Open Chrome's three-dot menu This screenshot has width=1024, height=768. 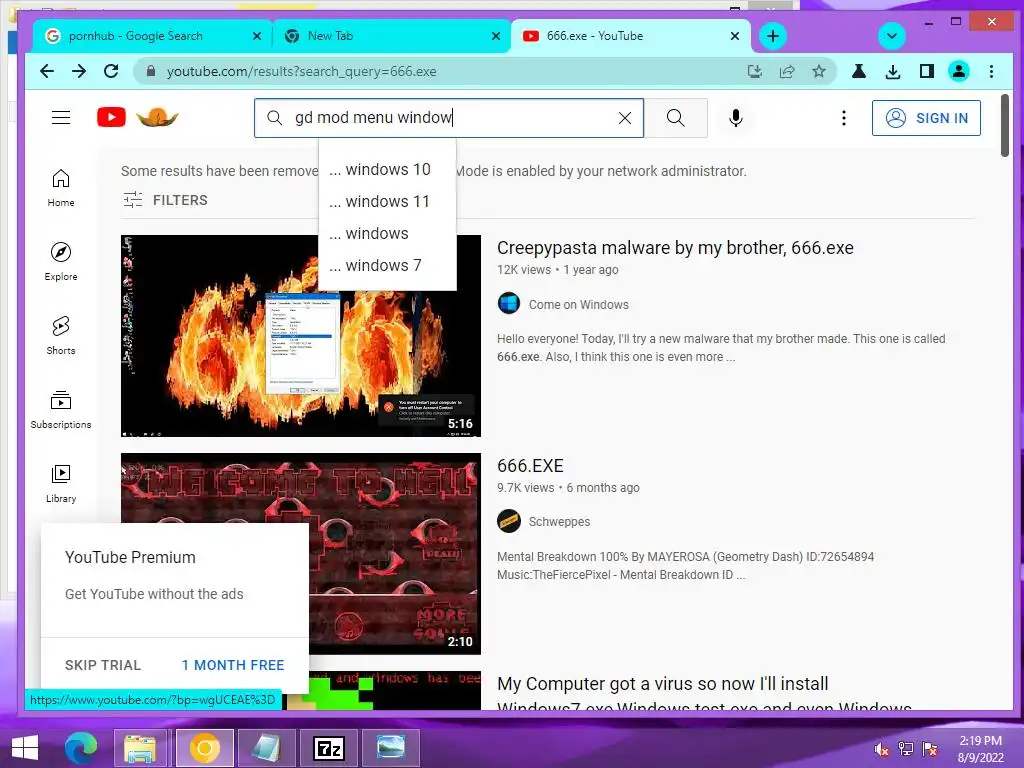pos(991,71)
